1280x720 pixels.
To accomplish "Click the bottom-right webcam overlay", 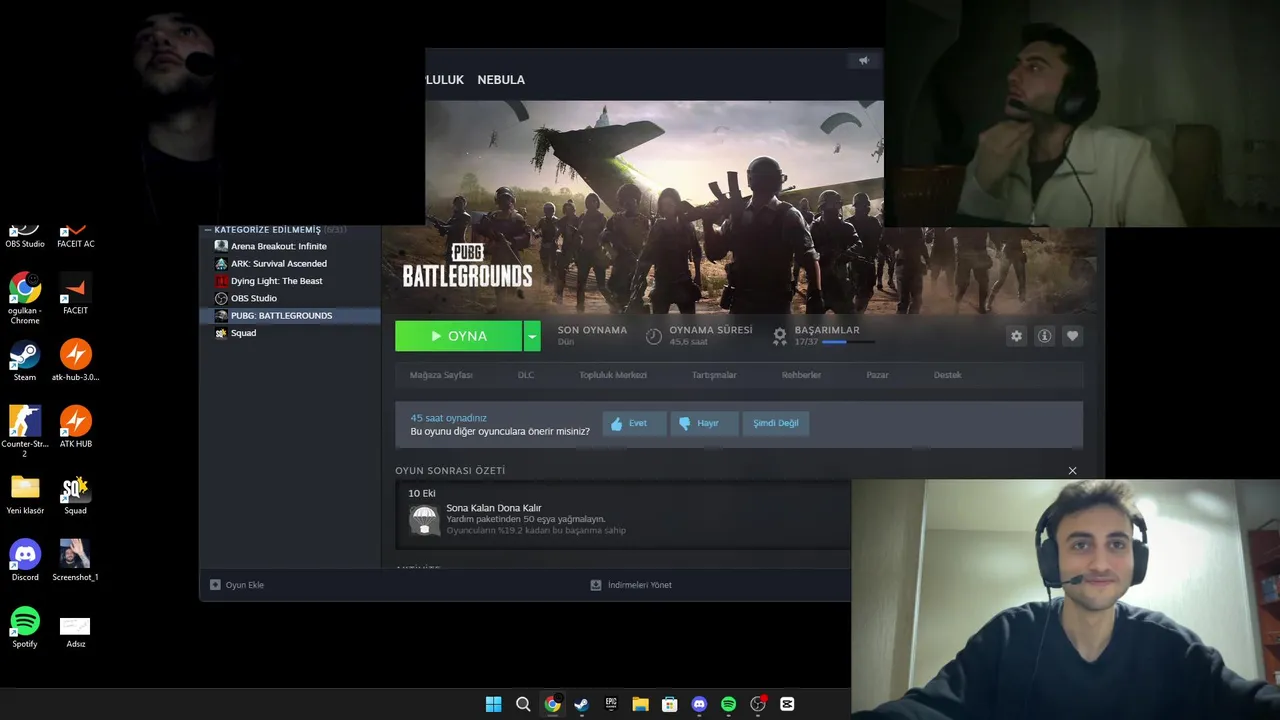I will click(x=1065, y=599).
